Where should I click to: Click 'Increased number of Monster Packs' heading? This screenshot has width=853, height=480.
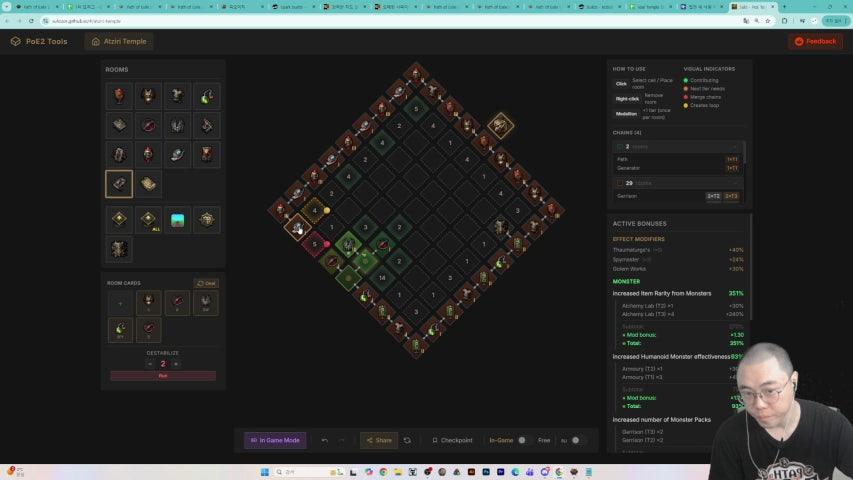point(662,420)
